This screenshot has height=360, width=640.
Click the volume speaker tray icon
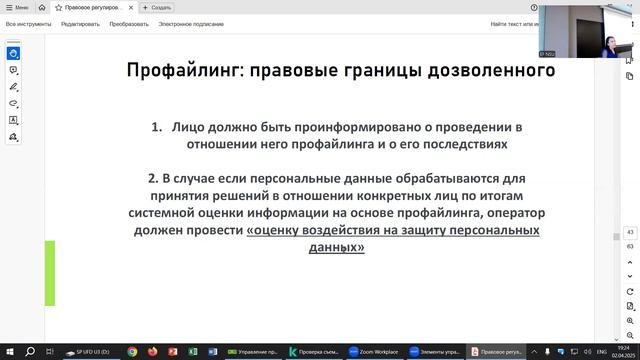pos(587,352)
